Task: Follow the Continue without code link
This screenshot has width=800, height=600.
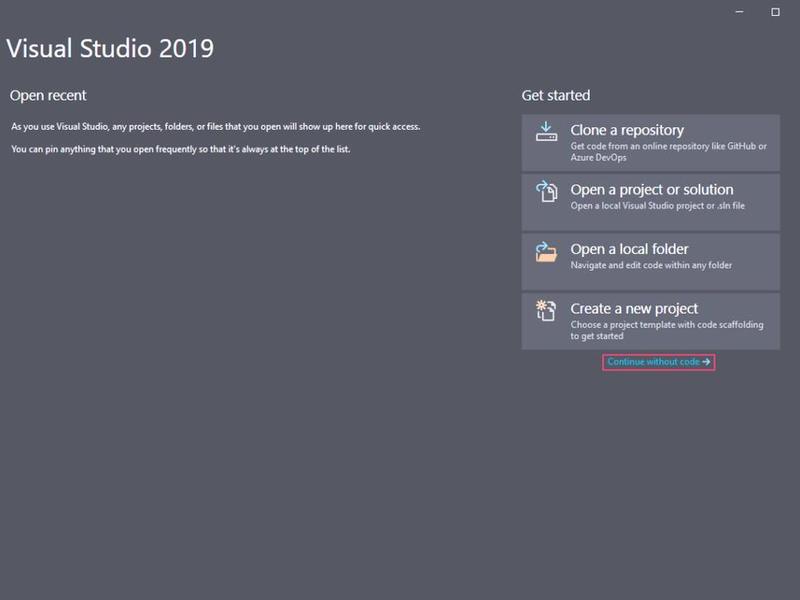Action: click(658, 362)
